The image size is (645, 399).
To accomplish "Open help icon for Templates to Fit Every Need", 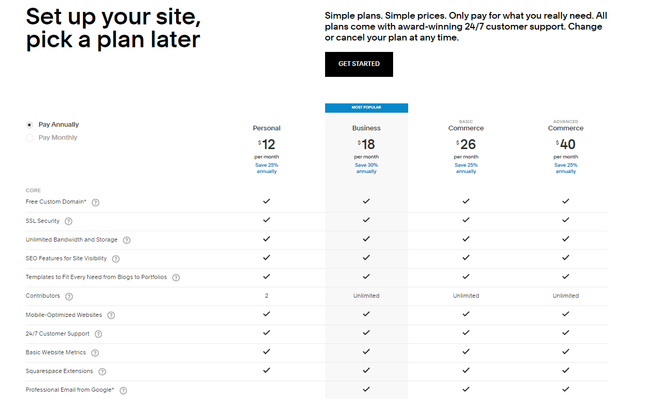I will click(176, 278).
